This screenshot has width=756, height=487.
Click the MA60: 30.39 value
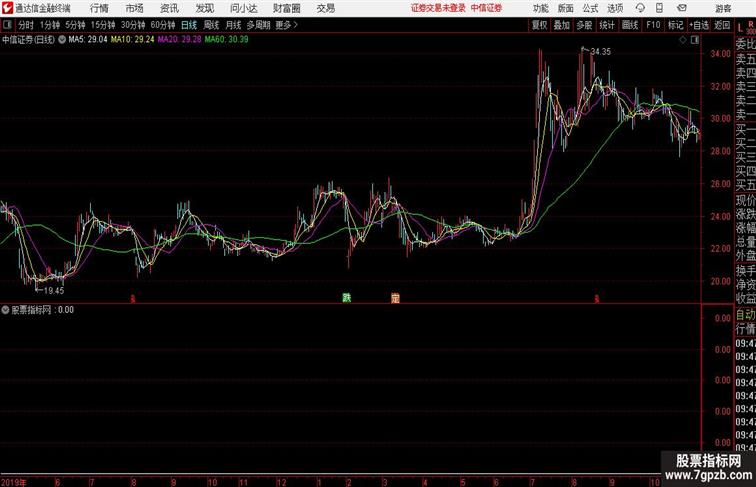coord(226,40)
